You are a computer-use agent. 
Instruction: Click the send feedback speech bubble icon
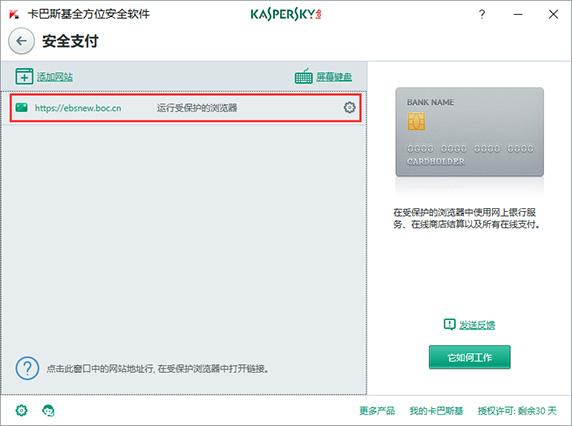(449, 324)
